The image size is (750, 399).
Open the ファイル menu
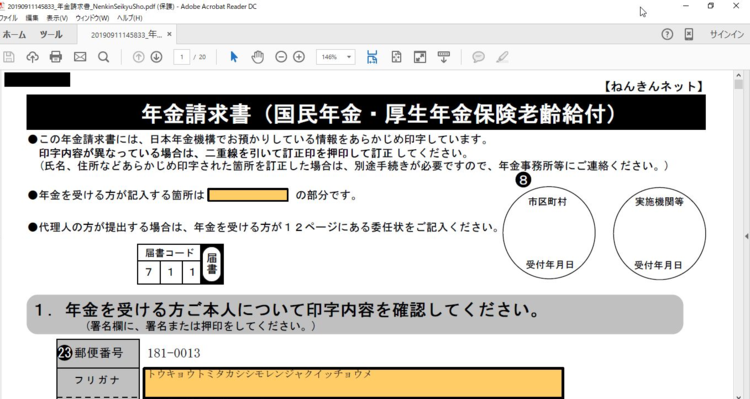9,18
